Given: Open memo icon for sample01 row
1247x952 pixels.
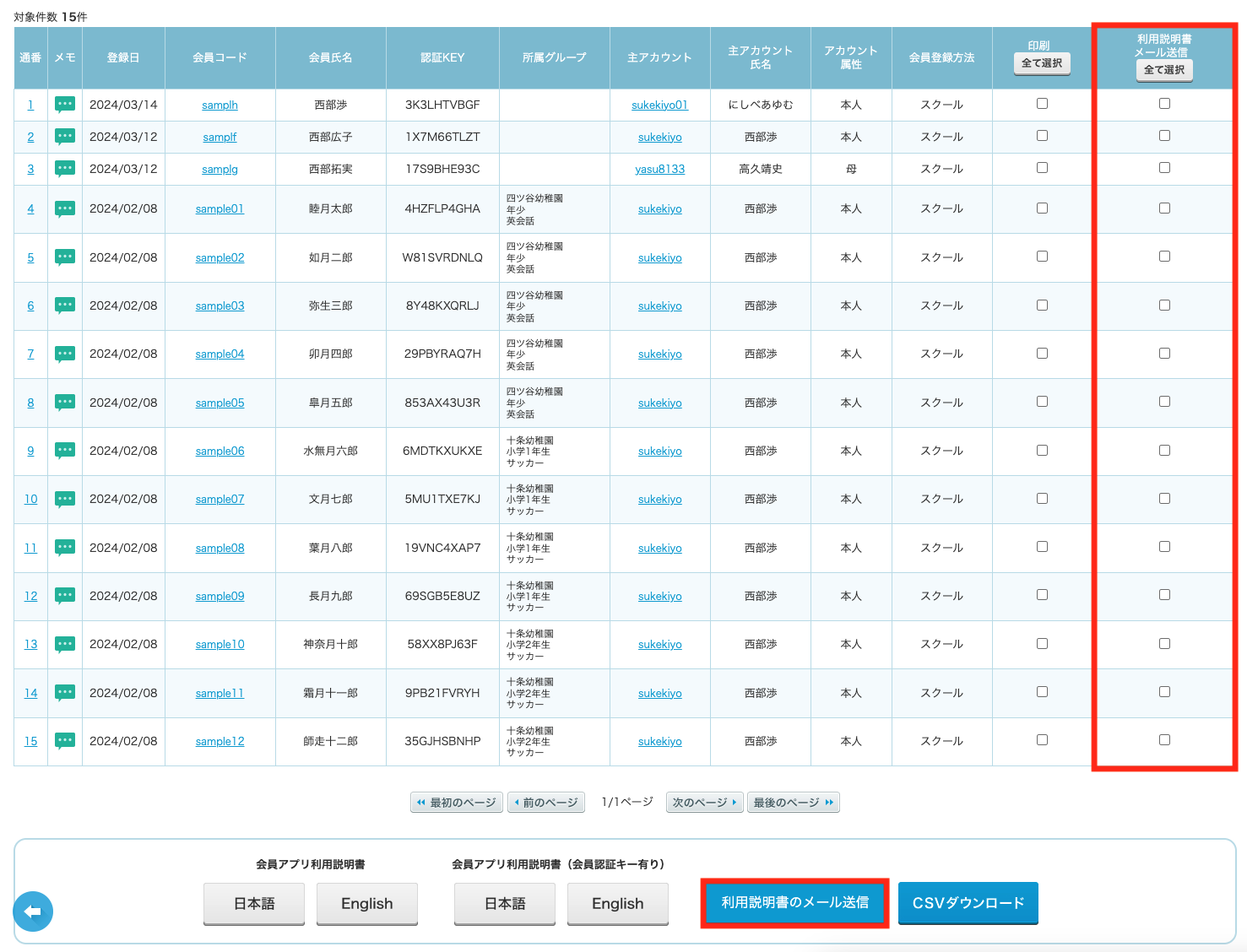Looking at the screenshot, I should 65,208.
